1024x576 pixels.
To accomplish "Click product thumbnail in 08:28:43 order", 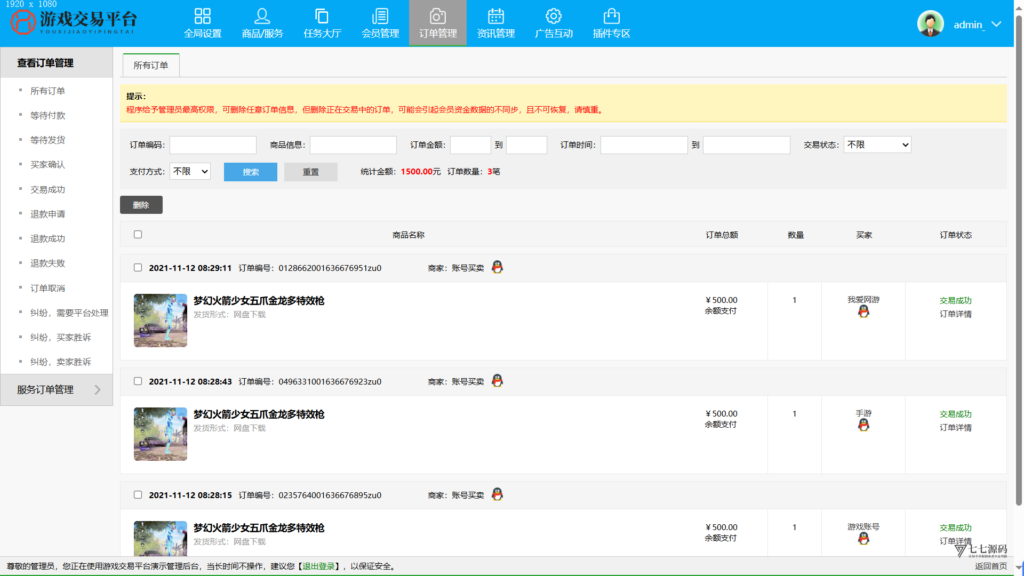I will (161, 434).
